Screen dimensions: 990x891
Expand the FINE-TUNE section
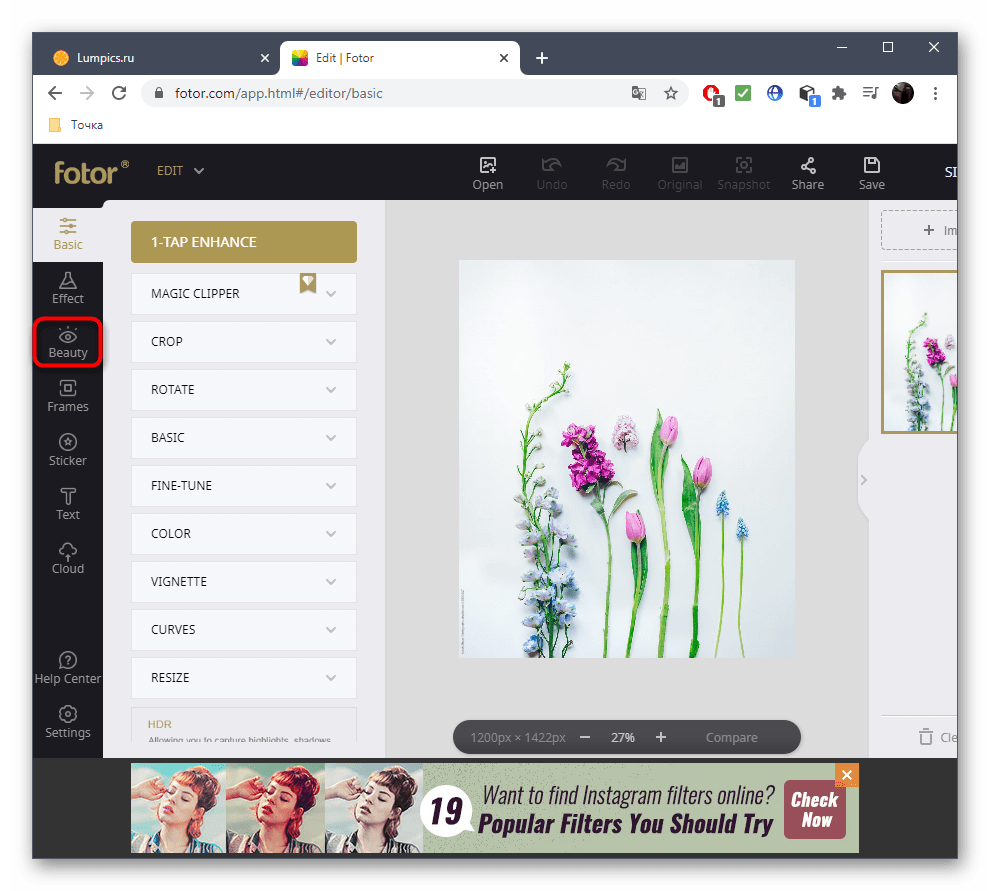[243, 486]
